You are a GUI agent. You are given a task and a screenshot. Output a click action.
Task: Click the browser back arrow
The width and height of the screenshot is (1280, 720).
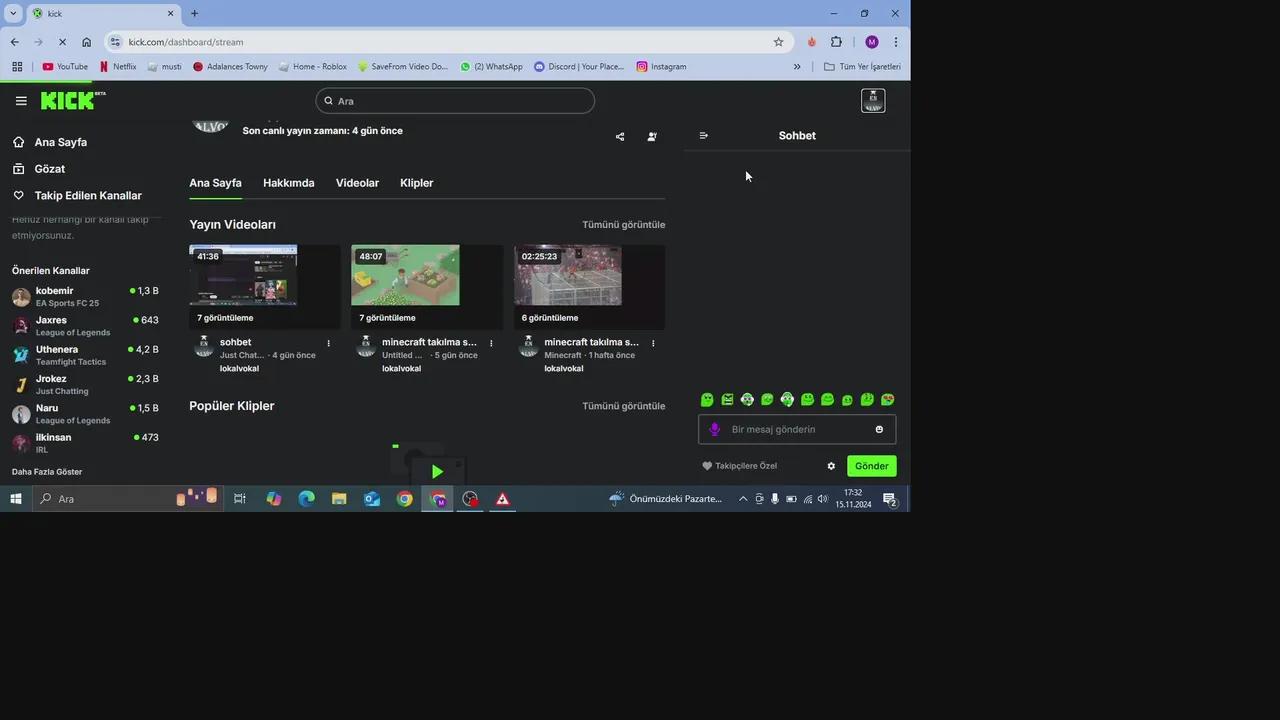coord(14,42)
